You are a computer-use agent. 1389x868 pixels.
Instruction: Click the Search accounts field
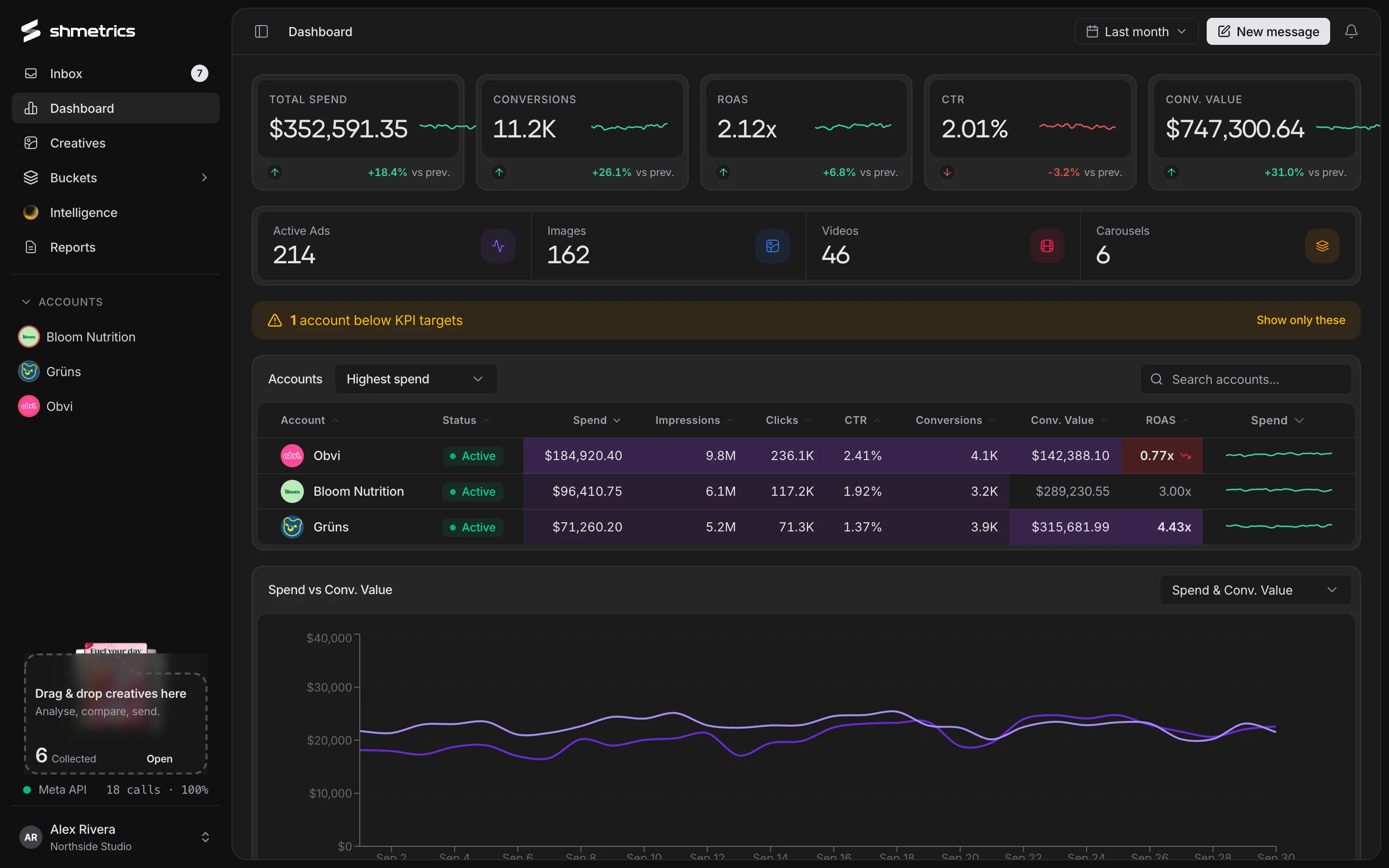point(1246,380)
